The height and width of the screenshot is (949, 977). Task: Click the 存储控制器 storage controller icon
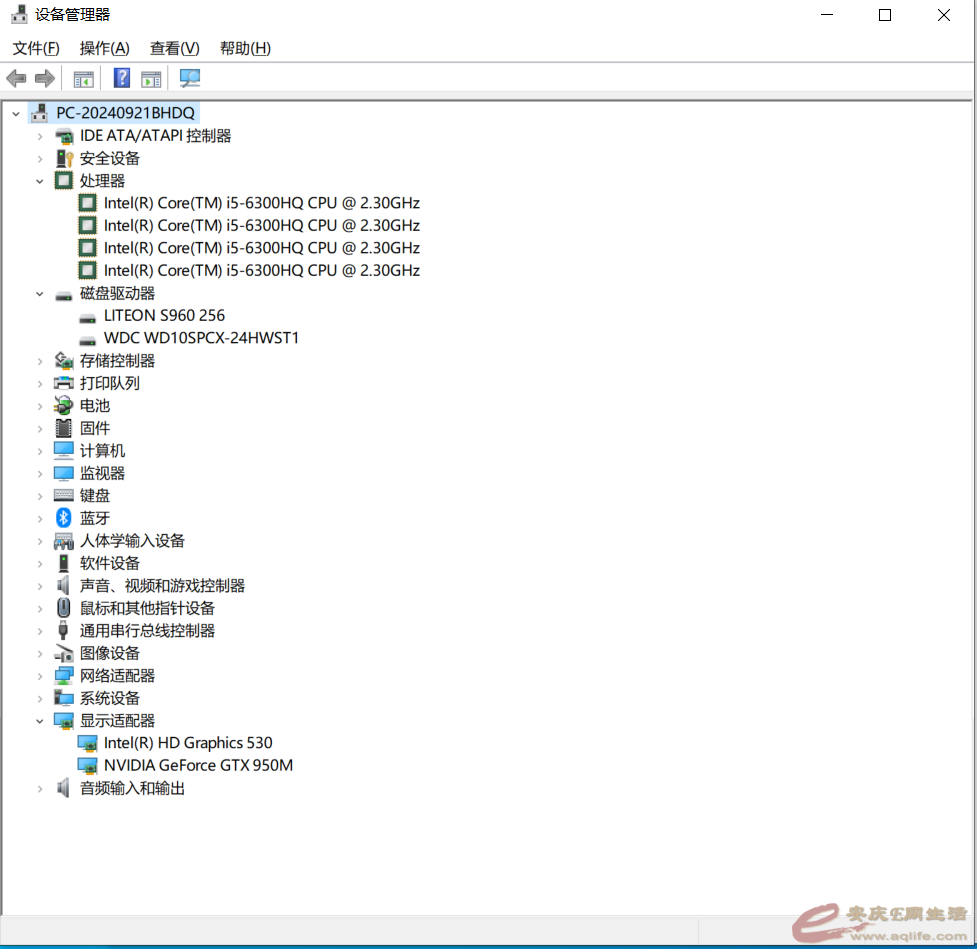click(64, 360)
